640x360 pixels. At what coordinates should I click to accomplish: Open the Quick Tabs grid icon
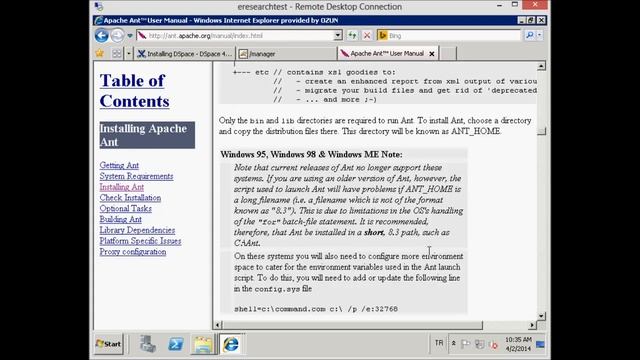tap(117, 53)
